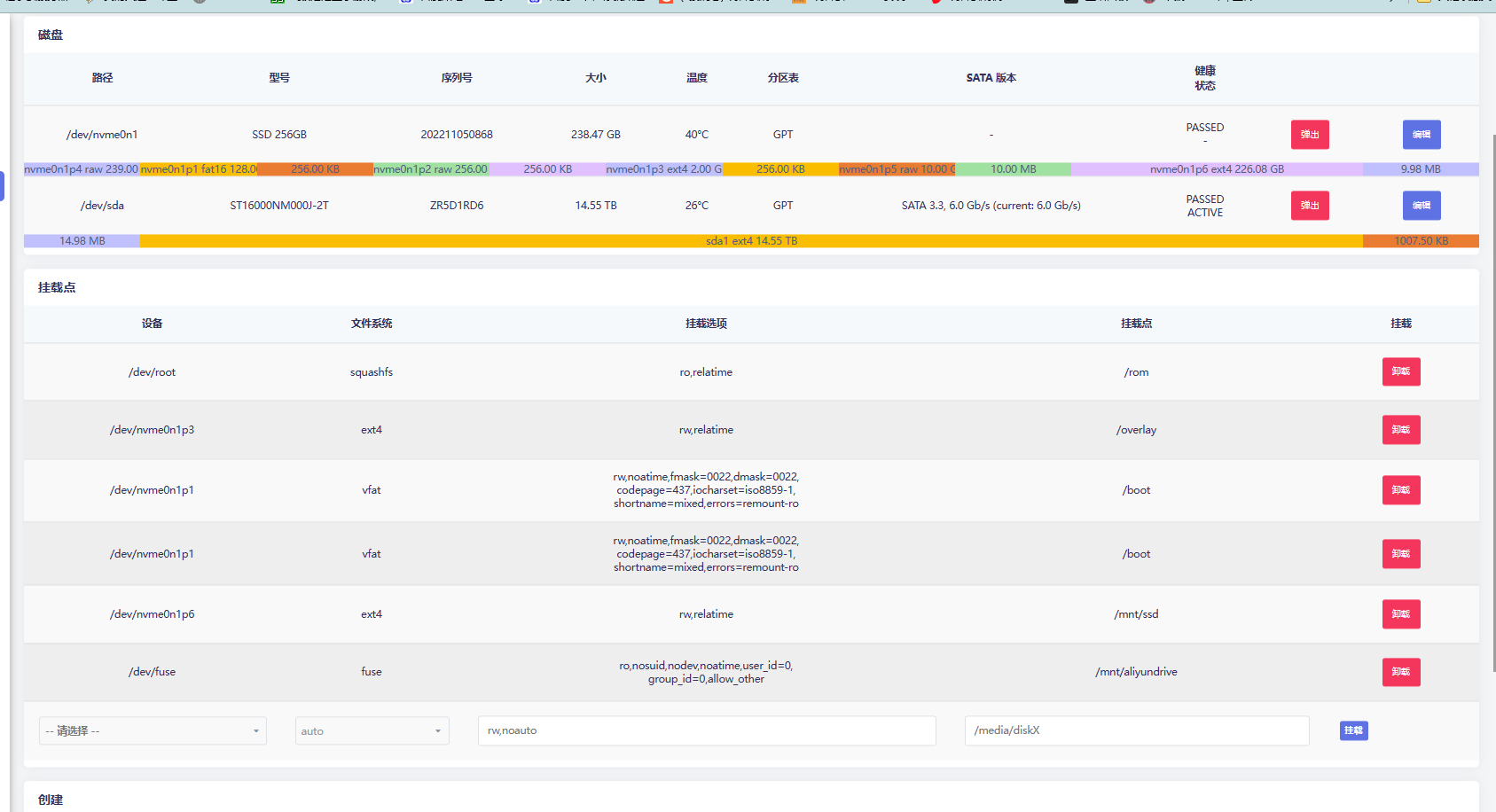The width and height of the screenshot is (1496, 812).
Task: Click the 1007.50 KB free space segment
Action: [x=1420, y=241]
